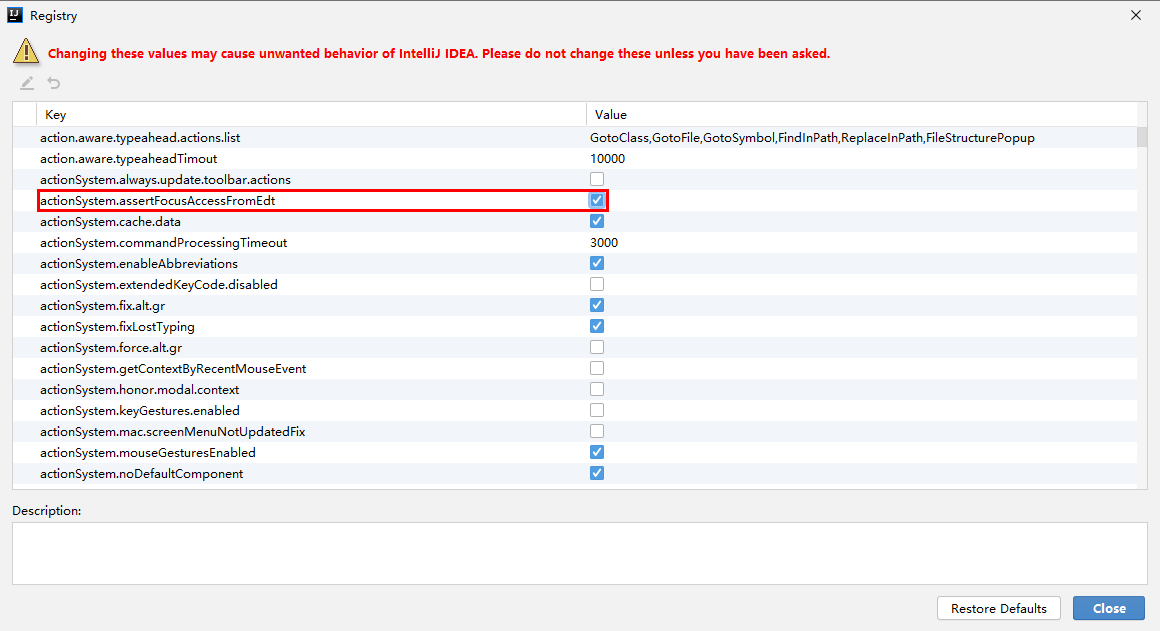Click the commandProcessingTimeout value 3000
1160x631 pixels.
coord(604,243)
